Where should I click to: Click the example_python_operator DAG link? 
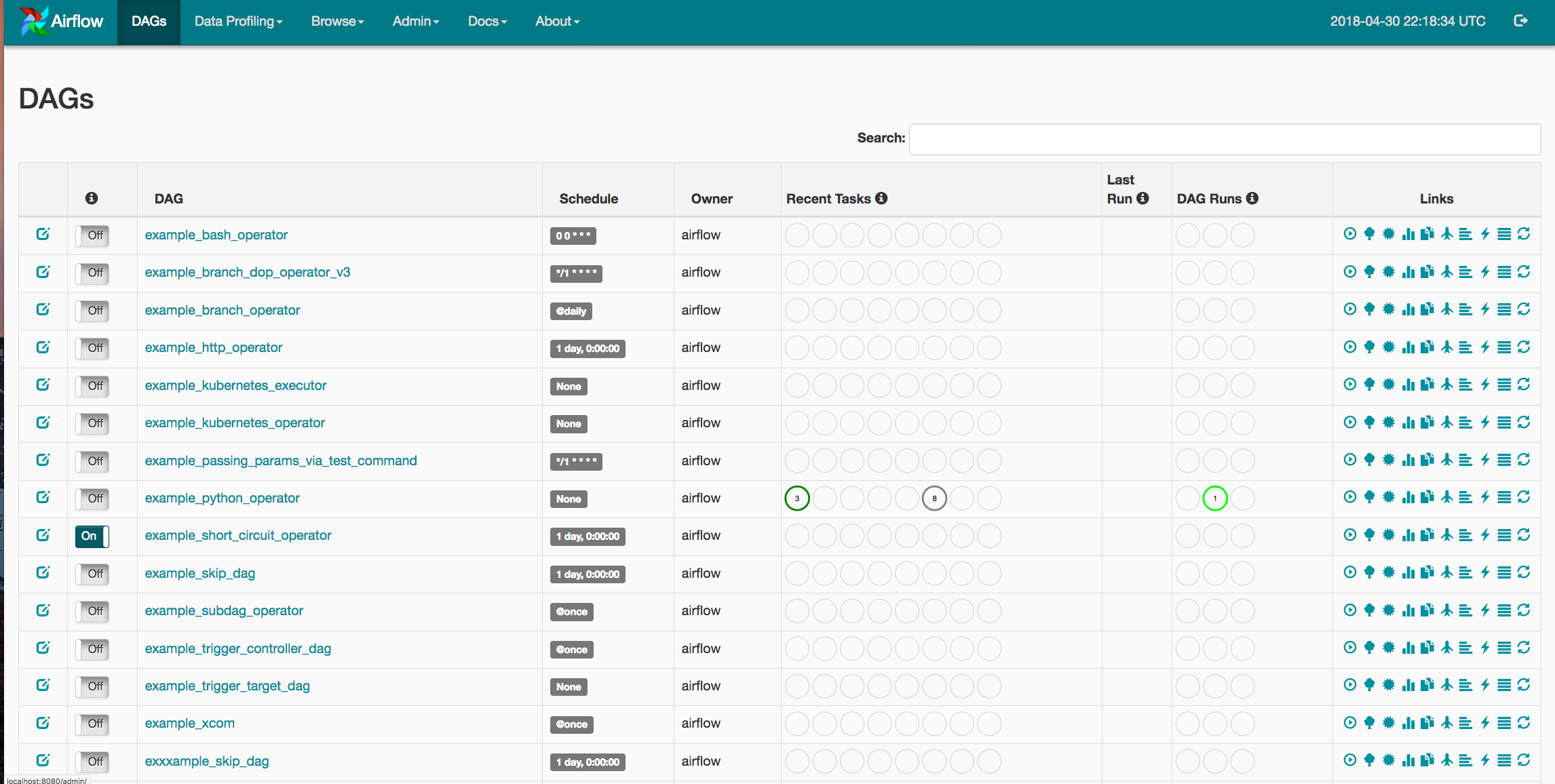click(222, 497)
